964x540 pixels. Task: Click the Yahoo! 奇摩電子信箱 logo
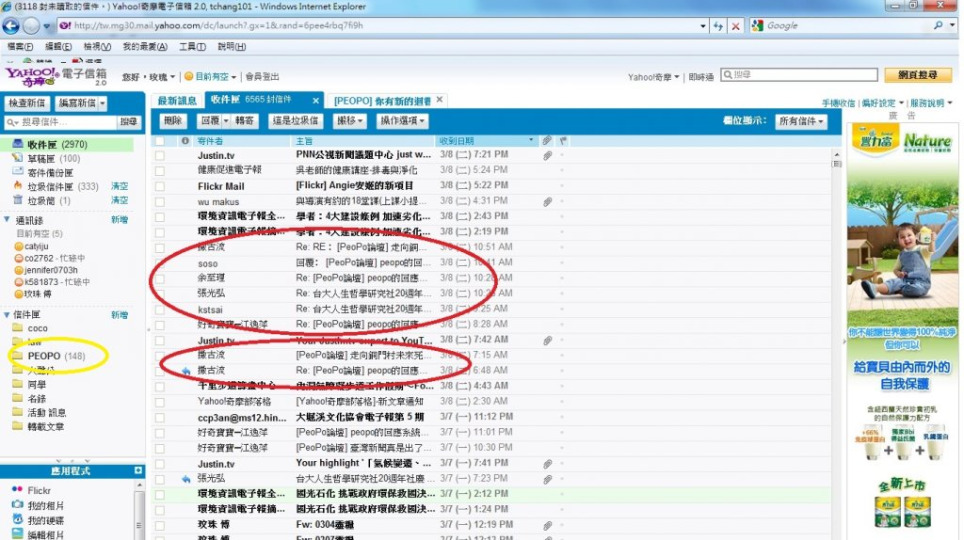56,76
